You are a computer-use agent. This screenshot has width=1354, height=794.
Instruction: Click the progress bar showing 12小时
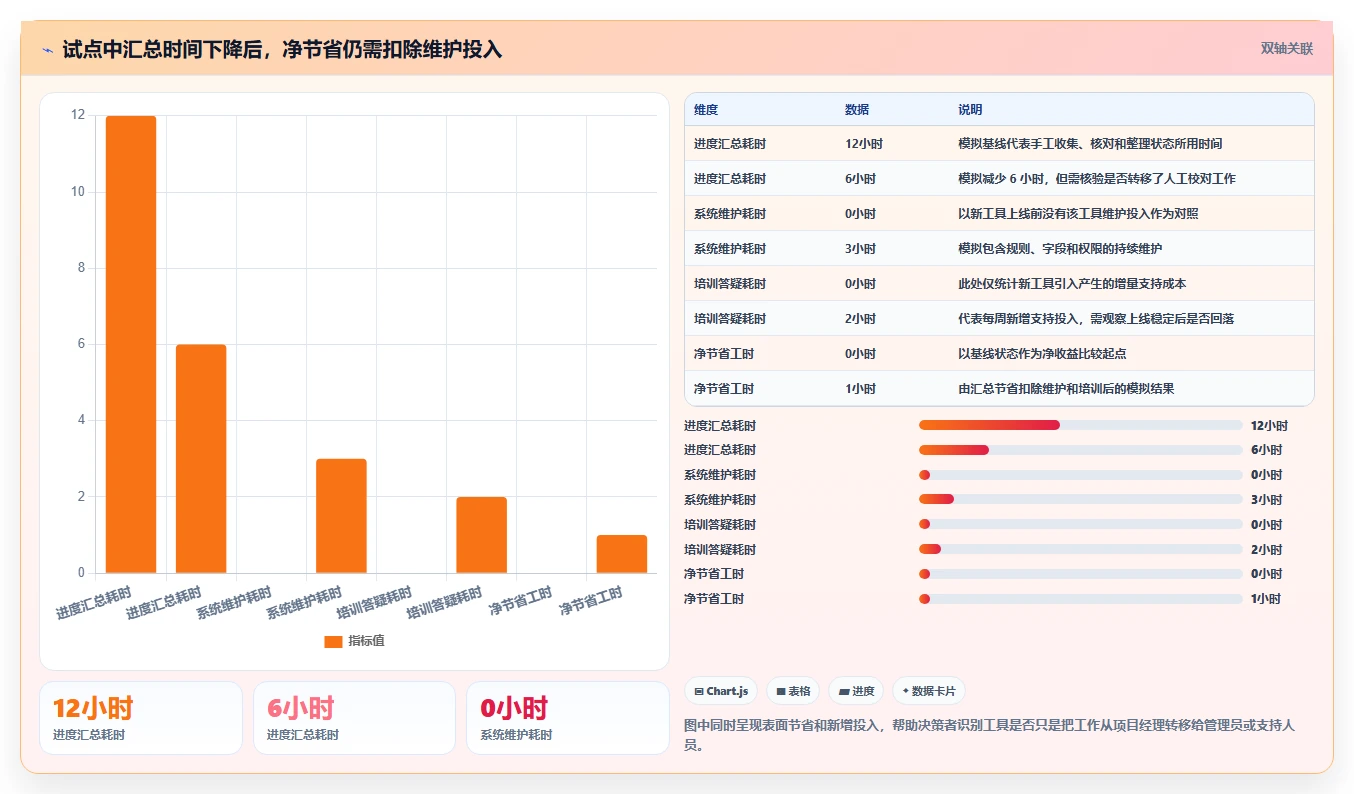tap(1081, 425)
